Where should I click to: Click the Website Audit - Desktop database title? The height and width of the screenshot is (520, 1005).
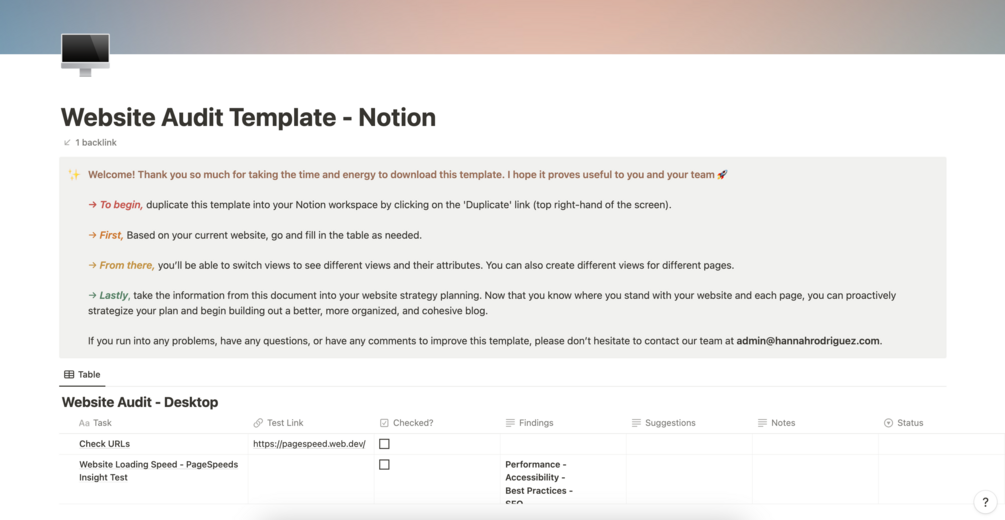(140, 402)
